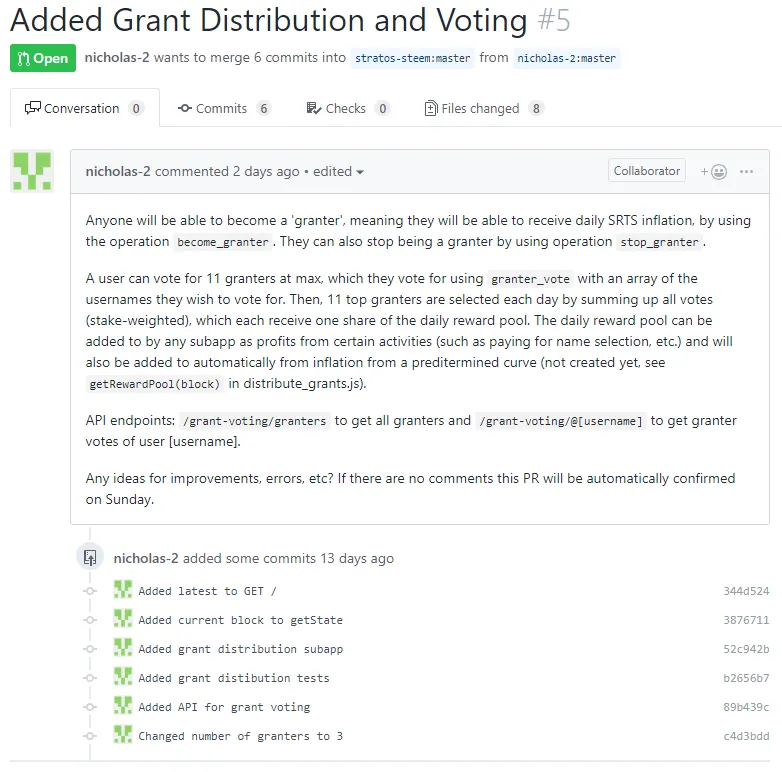782x772 pixels.
Task: Click nicholas-2's large avatar beside the comment
Action: coord(32,171)
